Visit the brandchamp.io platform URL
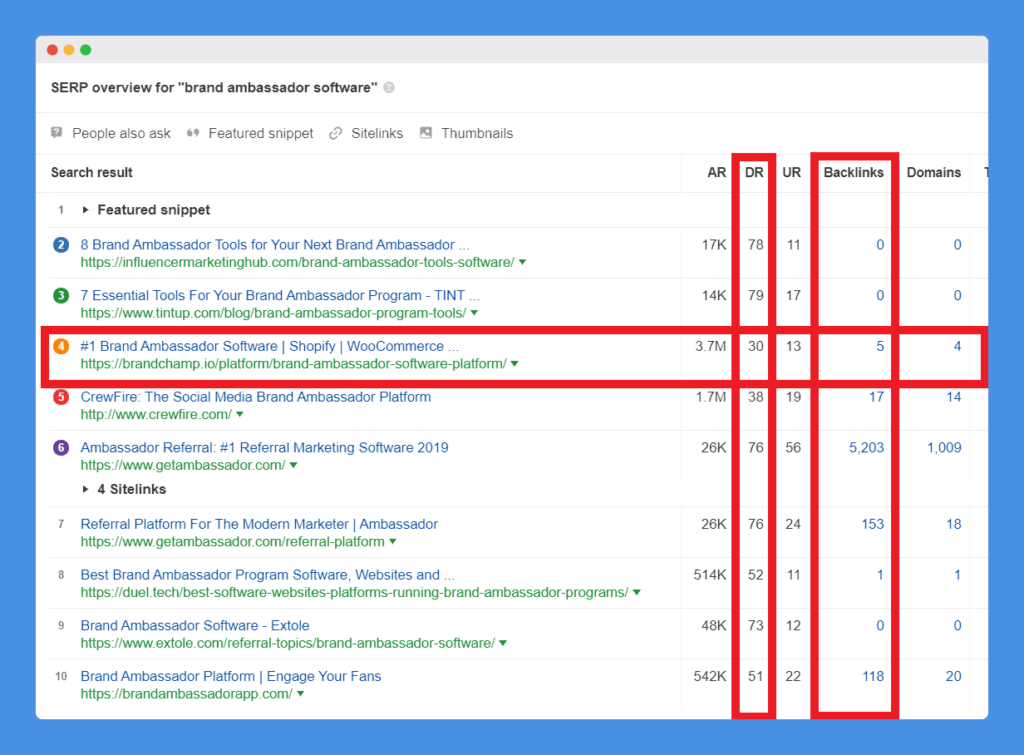Viewport: 1024px width, 755px height. point(294,364)
